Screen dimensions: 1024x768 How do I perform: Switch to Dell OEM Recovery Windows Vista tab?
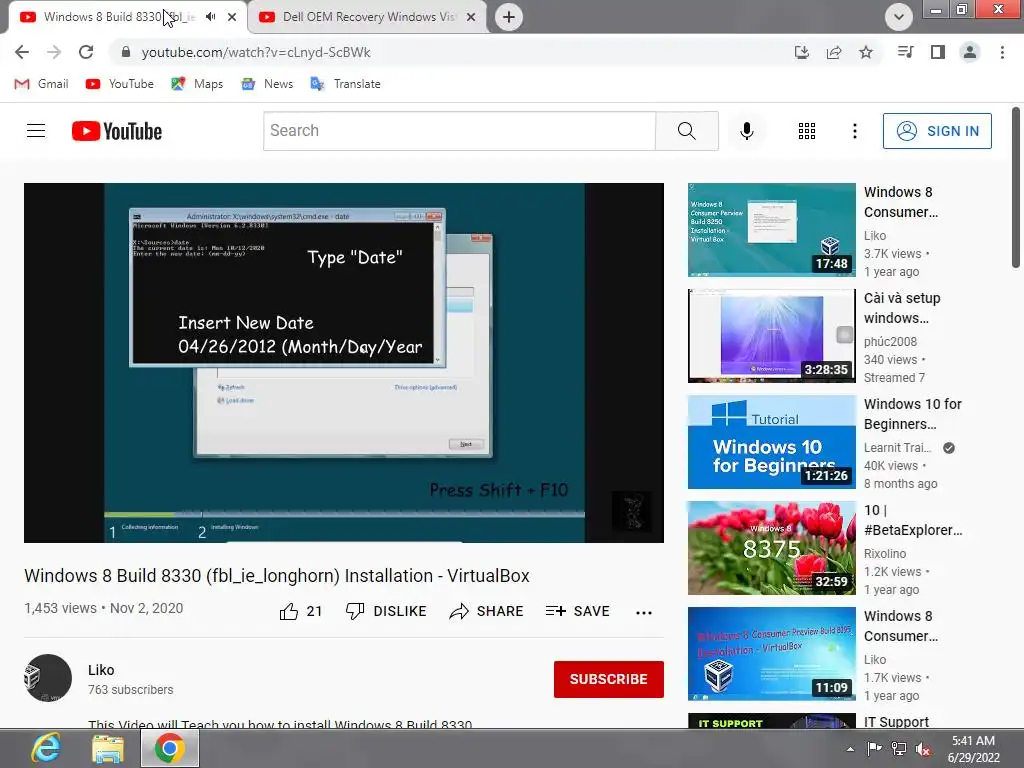(366, 17)
